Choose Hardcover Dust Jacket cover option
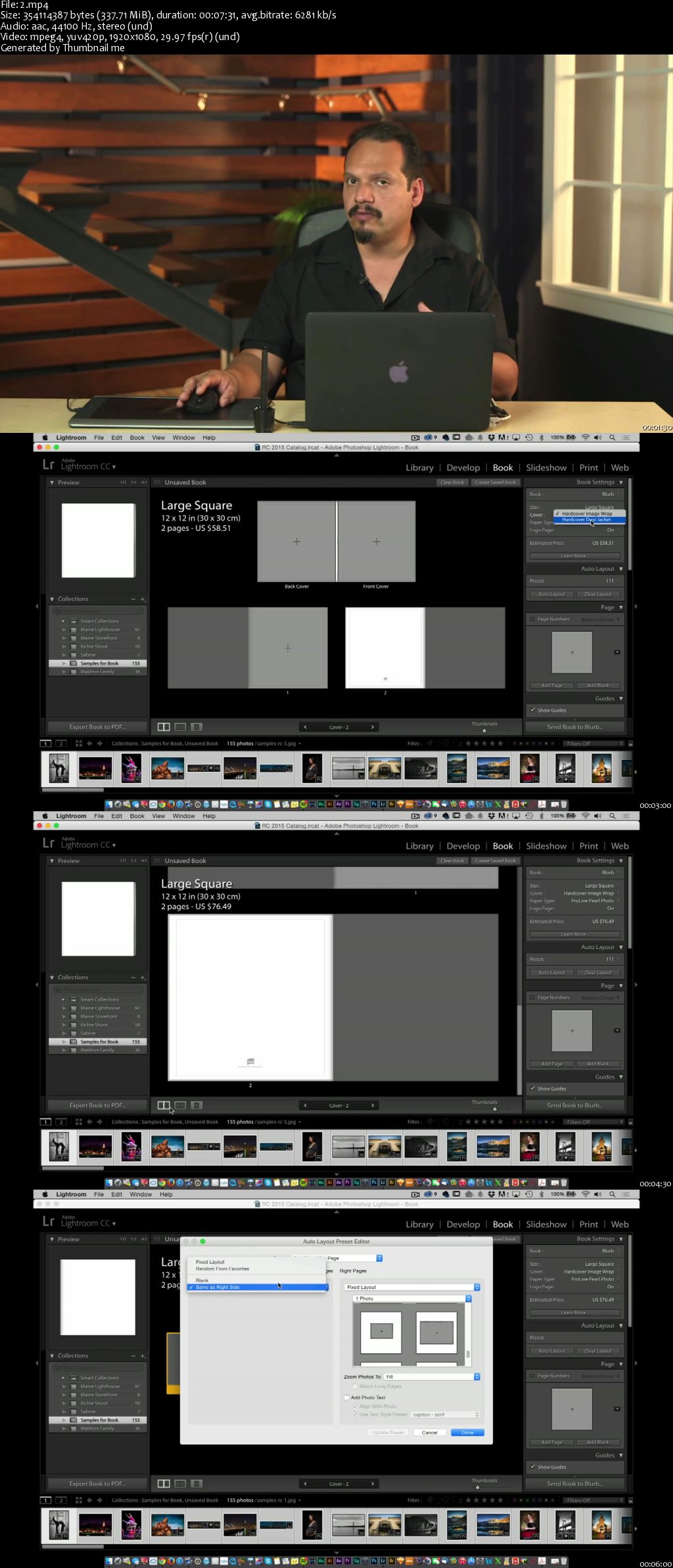673x1568 pixels. (589, 520)
